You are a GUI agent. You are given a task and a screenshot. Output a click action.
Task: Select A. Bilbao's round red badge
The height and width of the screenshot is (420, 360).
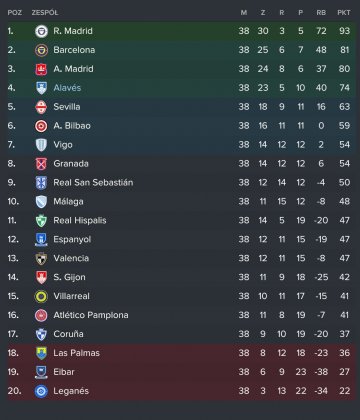[41, 126]
